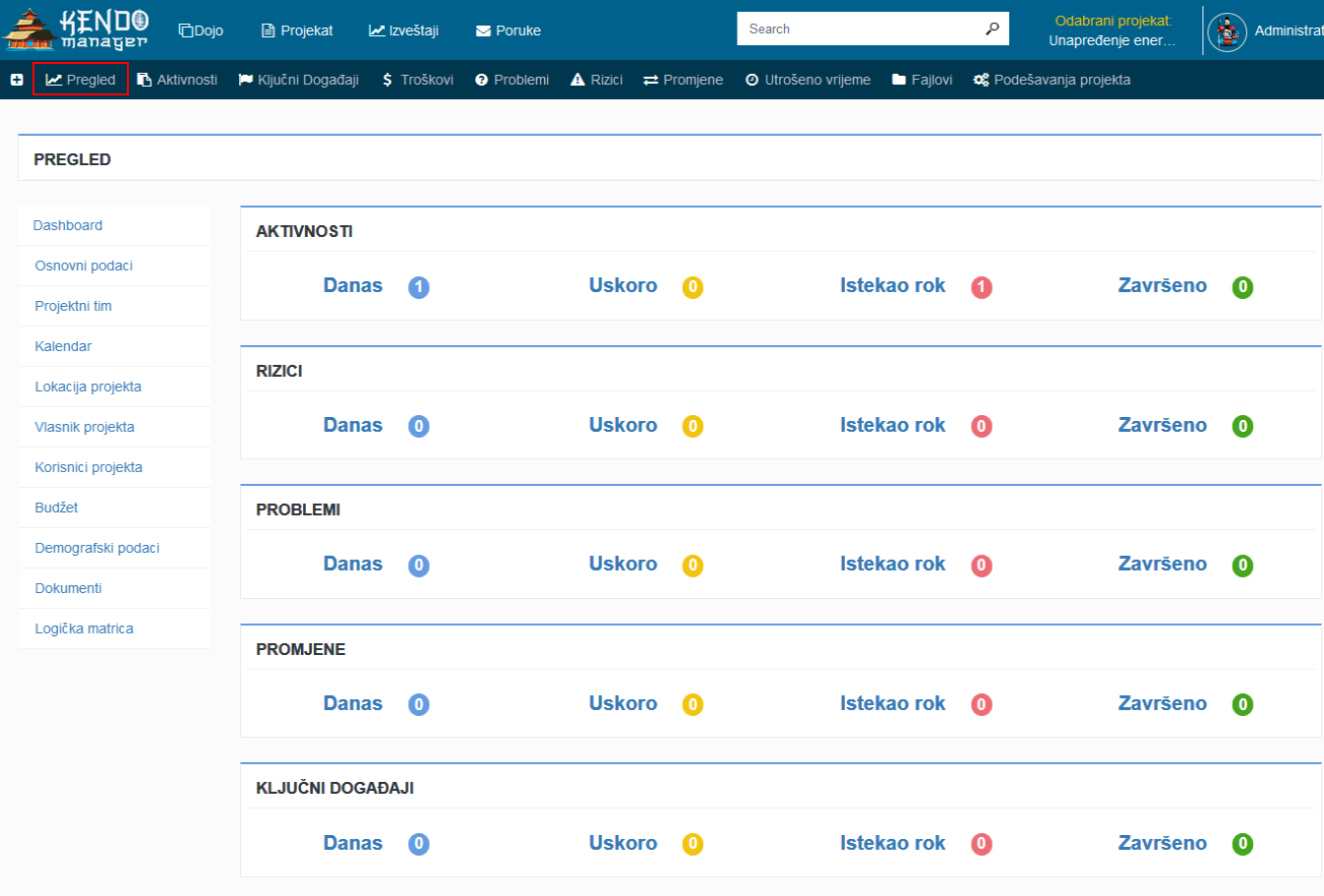Open the Izveštaji menu
Screen dimensions: 1324x896
(x=403, y=30)
